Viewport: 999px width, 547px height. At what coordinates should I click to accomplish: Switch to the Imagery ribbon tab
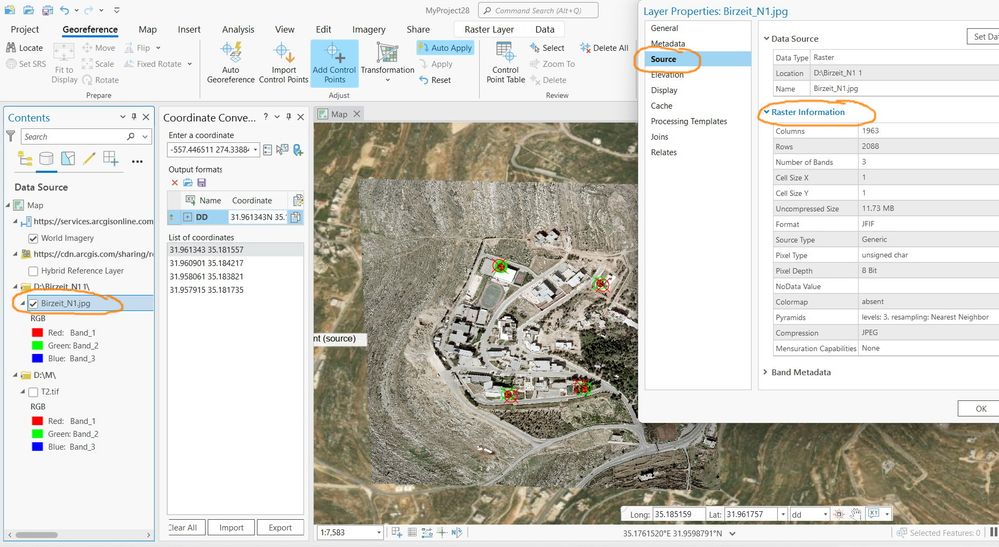(x=369, y=29)
